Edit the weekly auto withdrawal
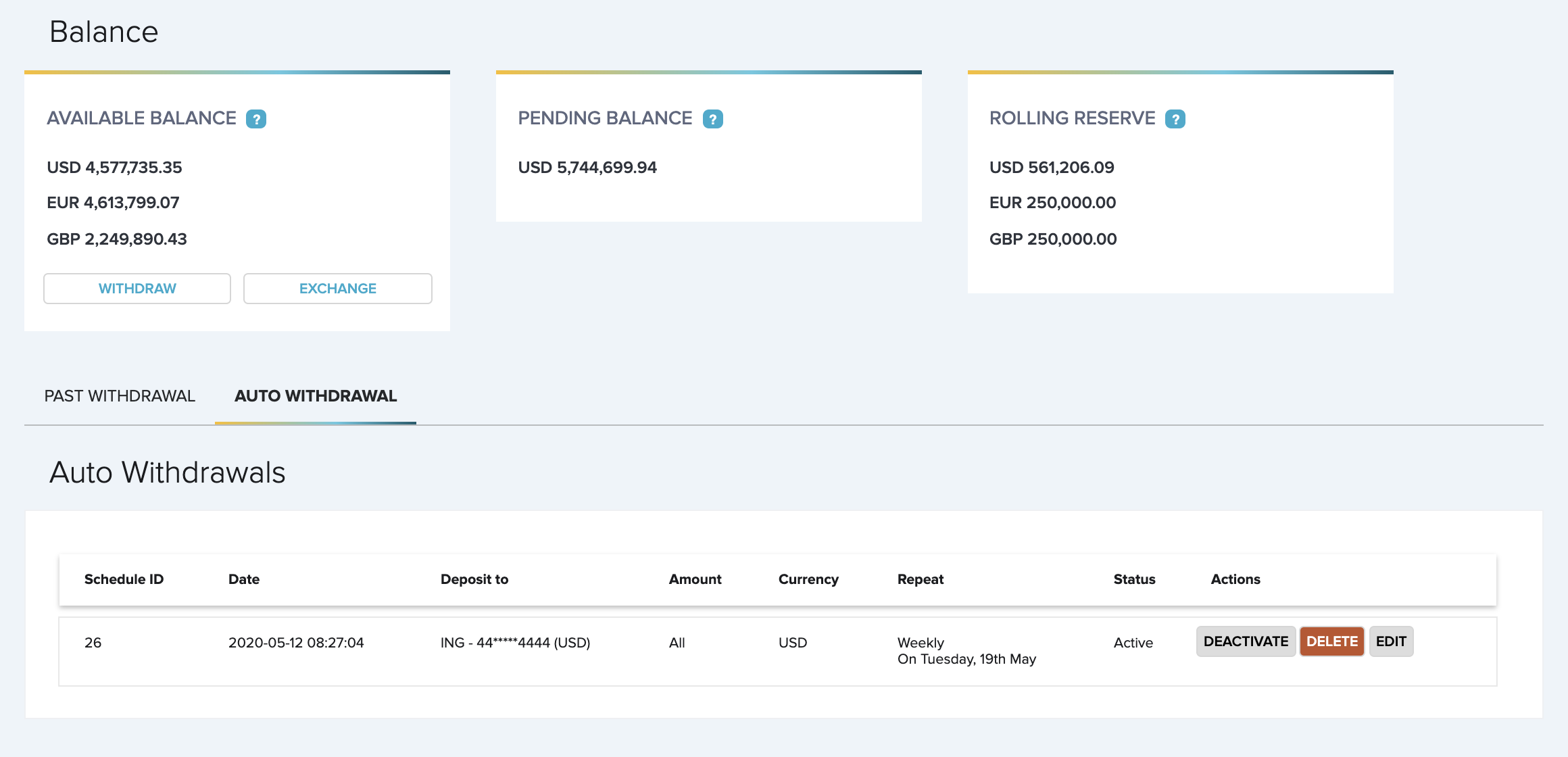 coord(1391,641)
